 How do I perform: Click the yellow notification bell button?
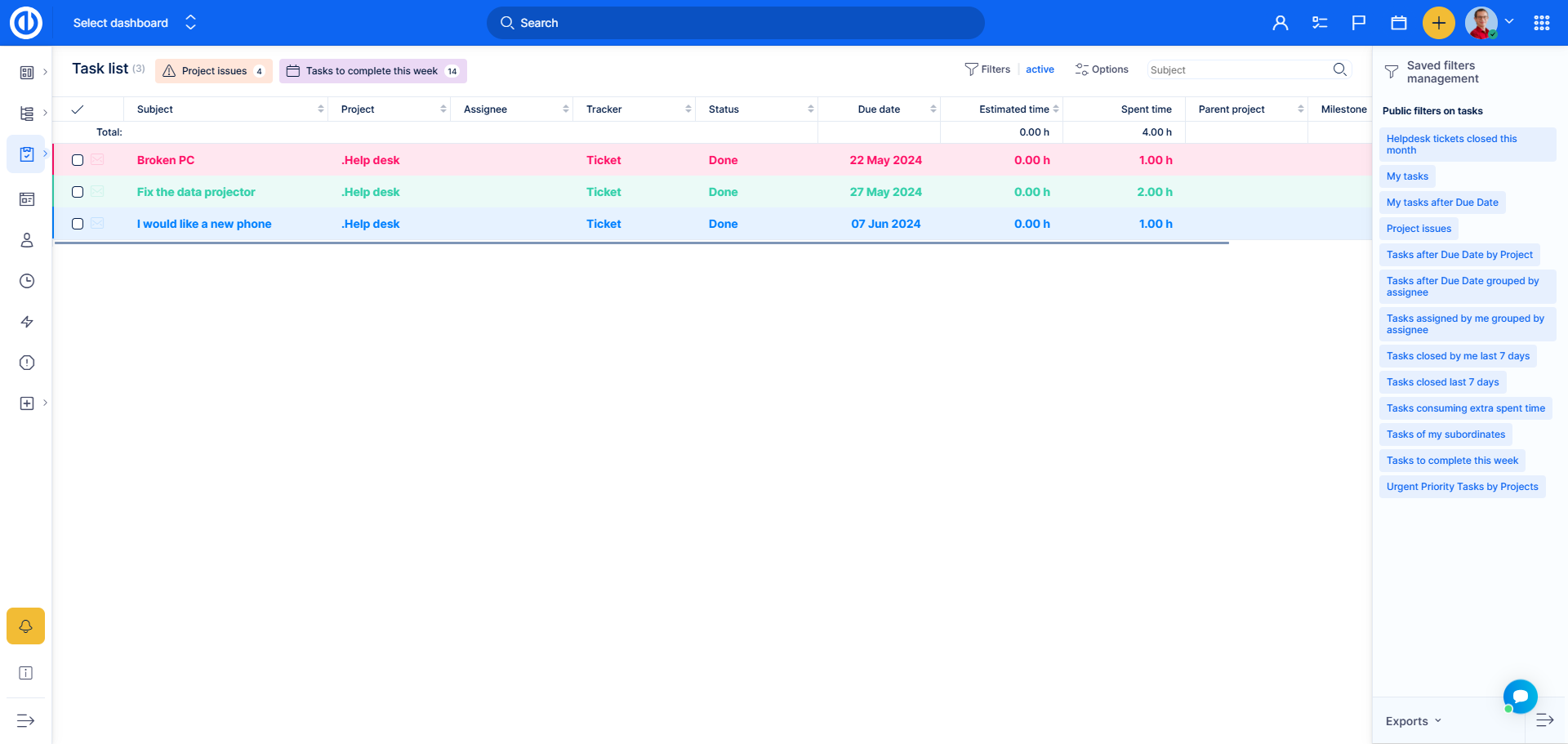coord(25,626)
